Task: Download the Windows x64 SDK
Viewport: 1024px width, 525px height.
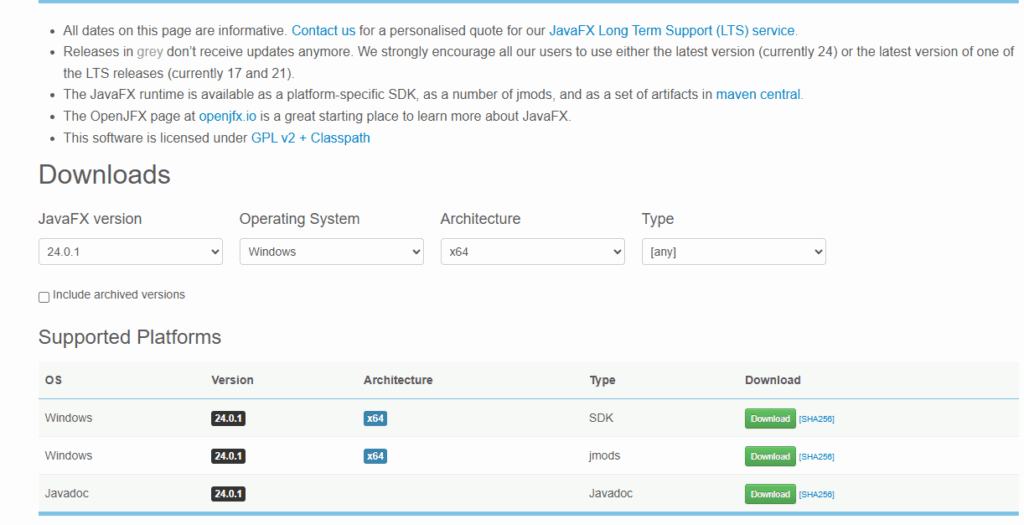Action: click(770, 419)
